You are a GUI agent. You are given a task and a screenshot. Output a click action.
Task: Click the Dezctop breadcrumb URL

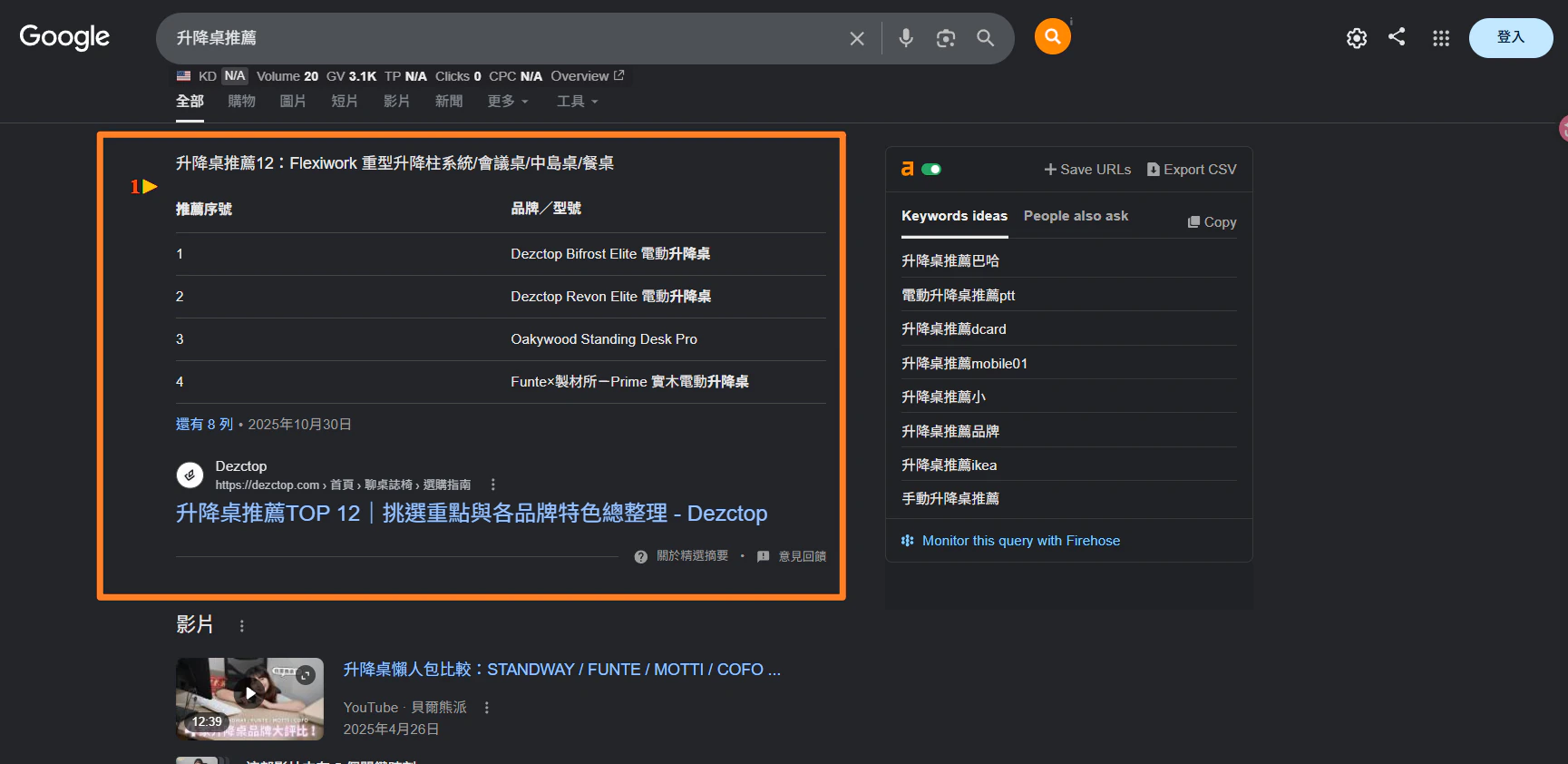[x=343, y=485]
